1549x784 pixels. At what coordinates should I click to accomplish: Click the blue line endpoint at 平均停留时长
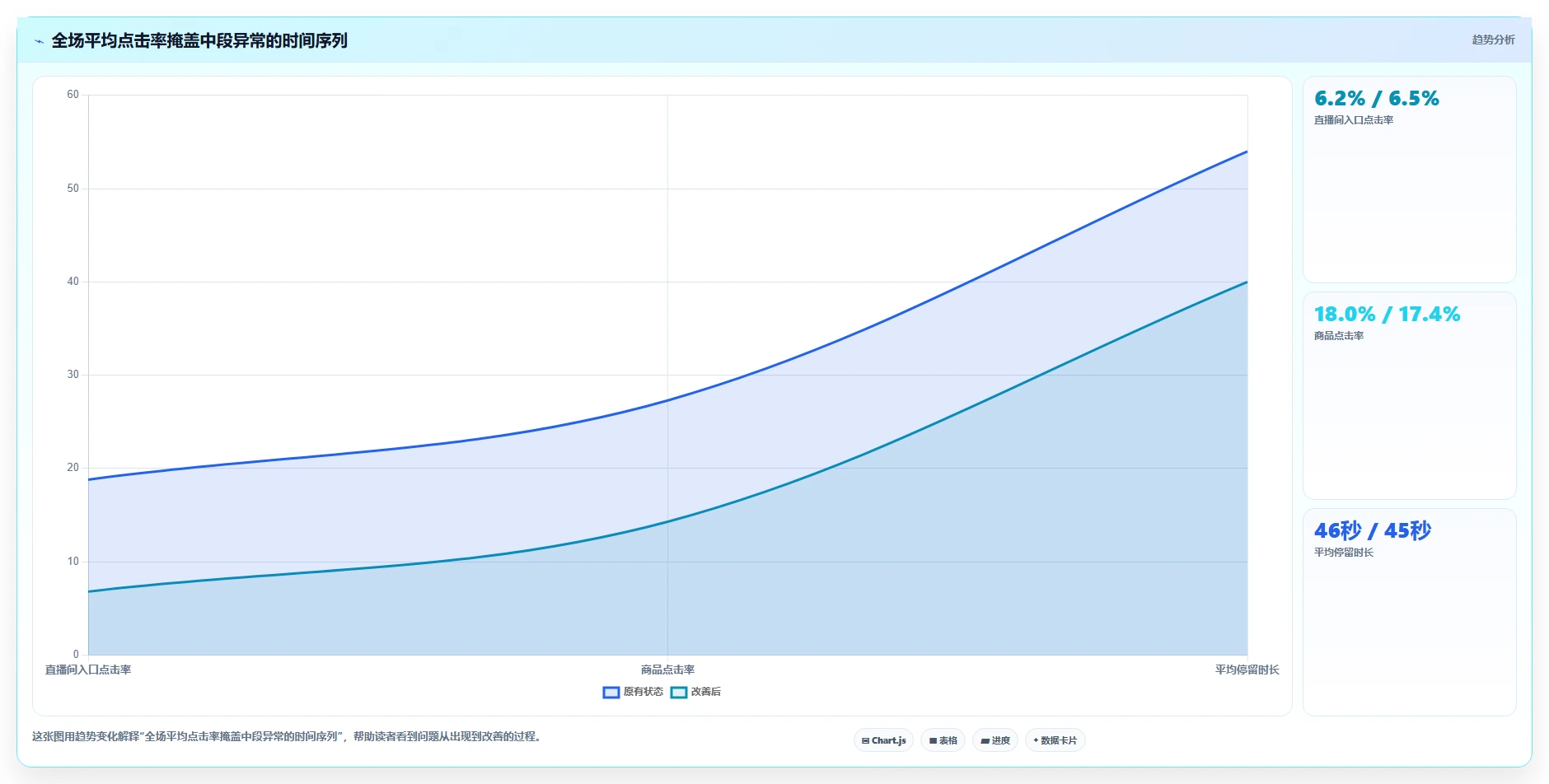(1247, 152)
